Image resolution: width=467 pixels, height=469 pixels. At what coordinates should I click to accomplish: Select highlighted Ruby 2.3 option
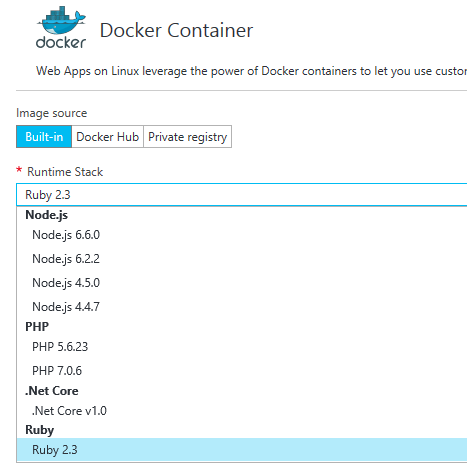[242, 450]
